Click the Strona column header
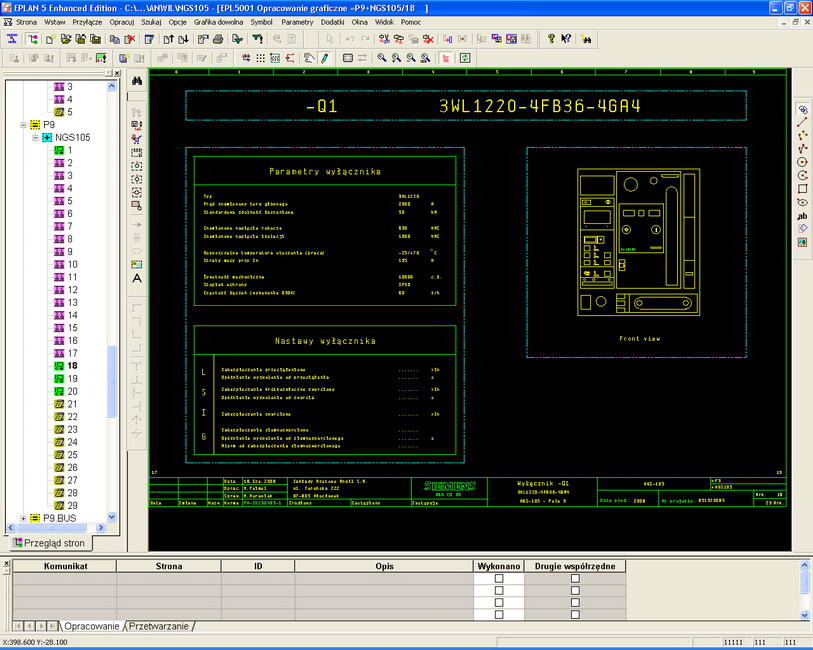The width and height of the screenshot is (813, 650). point(169,566)
